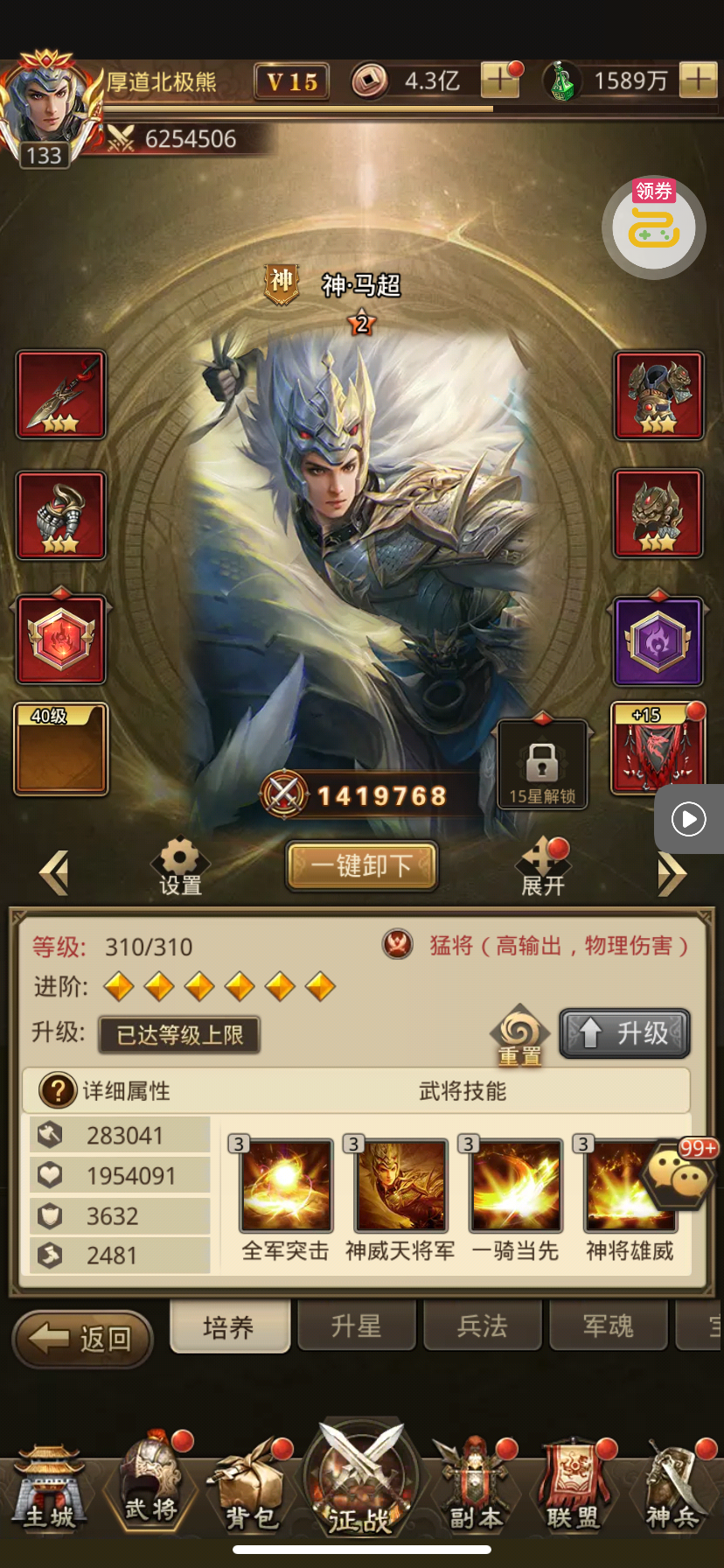Tap the locked 15星解锁 slot
Screen dimensions: 724x1568
(x=542, y=765)
